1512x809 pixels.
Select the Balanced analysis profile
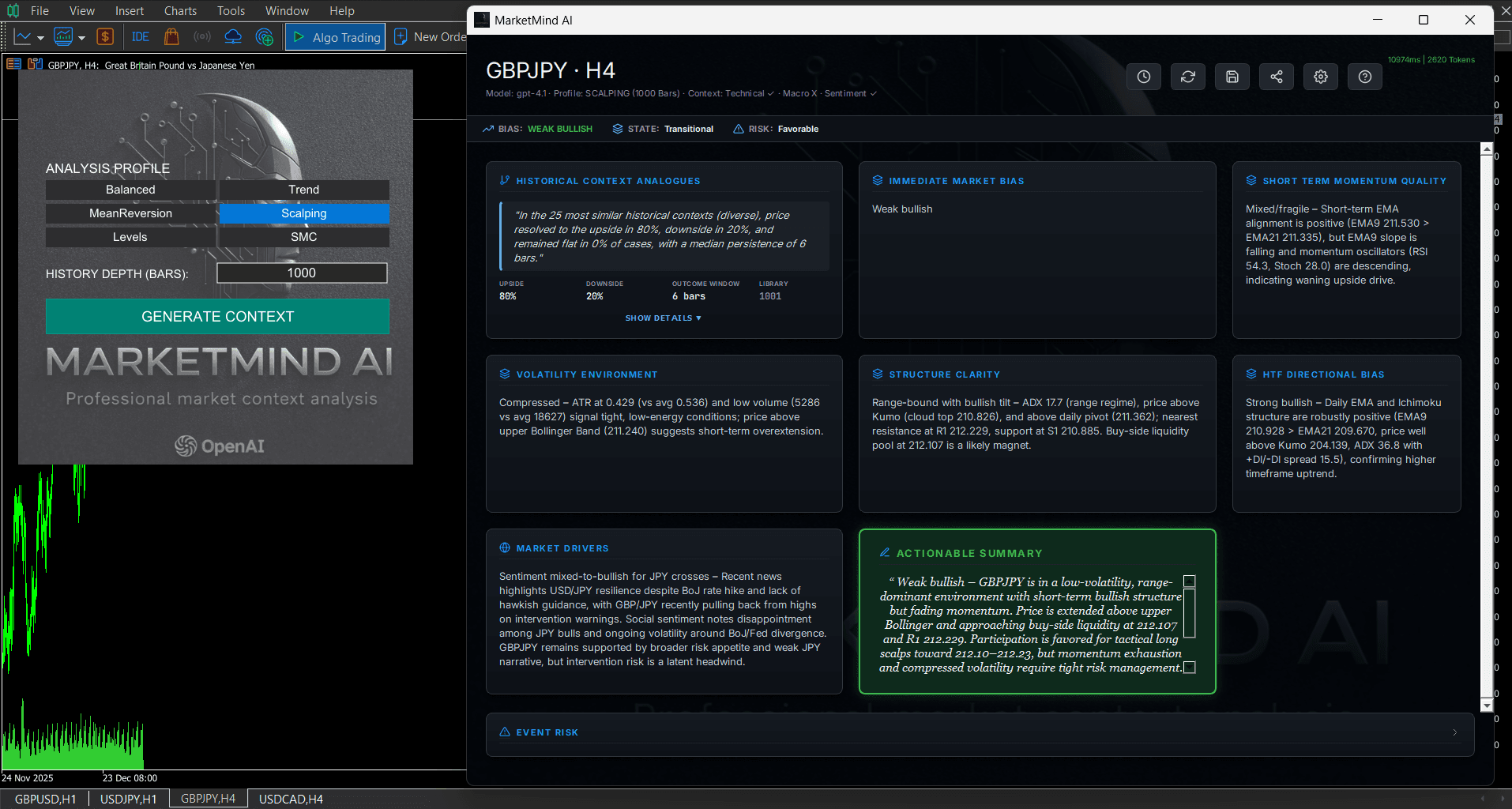point(130,190)
